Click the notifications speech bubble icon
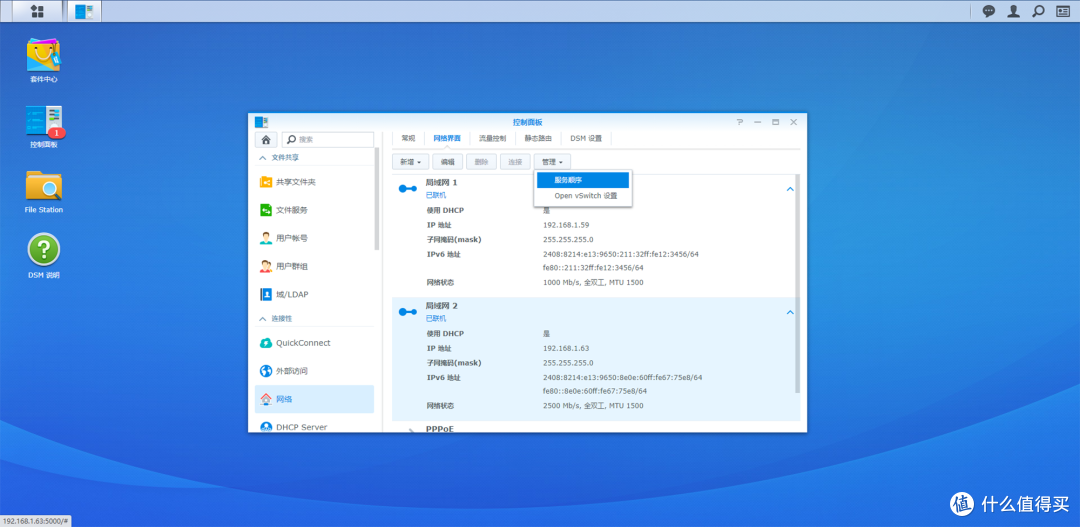1080x527 pixels. tap(989, 11)
